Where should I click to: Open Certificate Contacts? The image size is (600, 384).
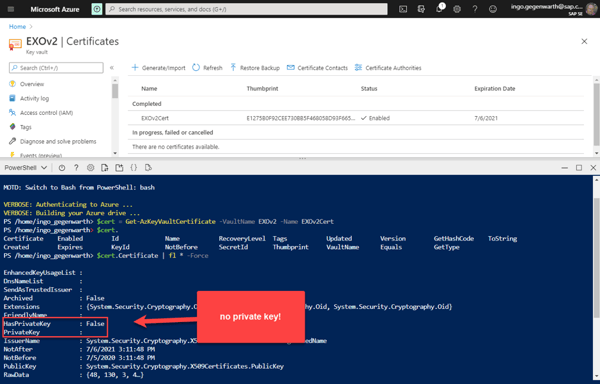tap(317, 68)
